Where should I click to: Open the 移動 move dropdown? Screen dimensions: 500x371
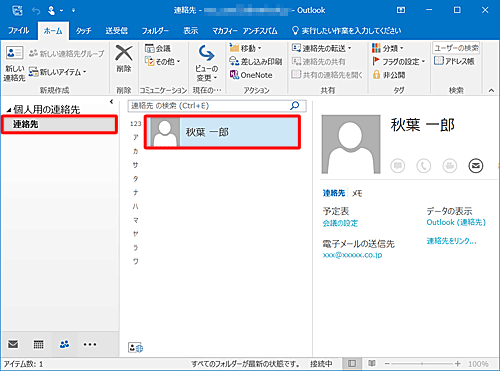pyautogui.click(x=245, y=48)
